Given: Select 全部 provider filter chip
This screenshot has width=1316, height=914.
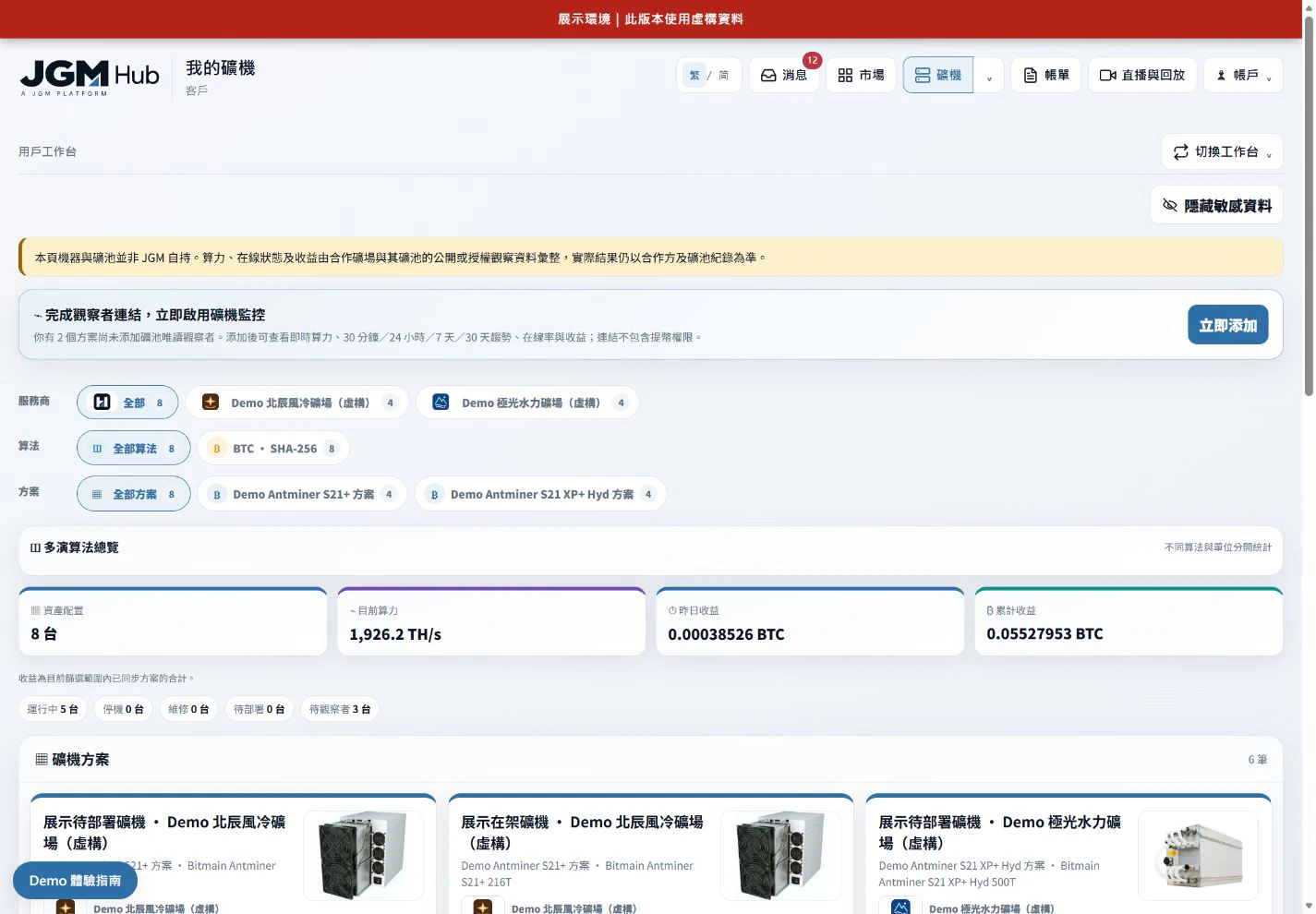Looking at the screenshot, I should click(x=127, y=403).
